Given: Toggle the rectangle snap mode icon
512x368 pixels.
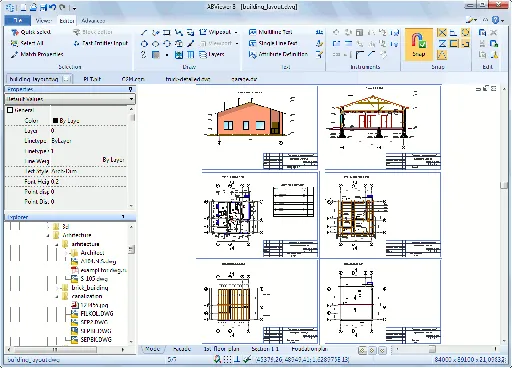Looking at the screenshot, I should click(453, 43).
